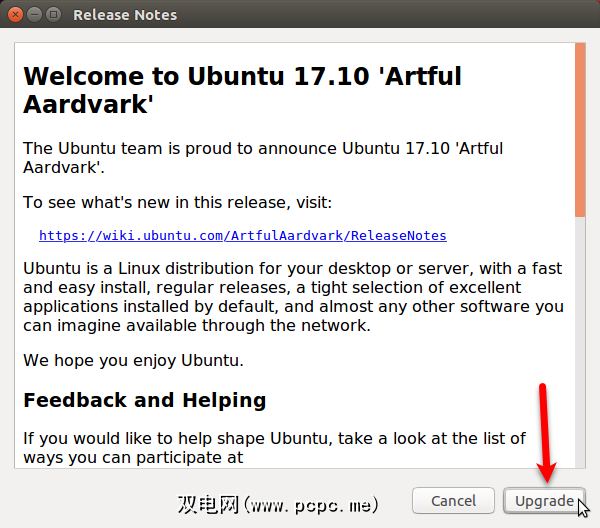The height and width of the screenshot is (528, 600).
Task: Start the upgrade with Upgrade button
Action: (544, 500)
